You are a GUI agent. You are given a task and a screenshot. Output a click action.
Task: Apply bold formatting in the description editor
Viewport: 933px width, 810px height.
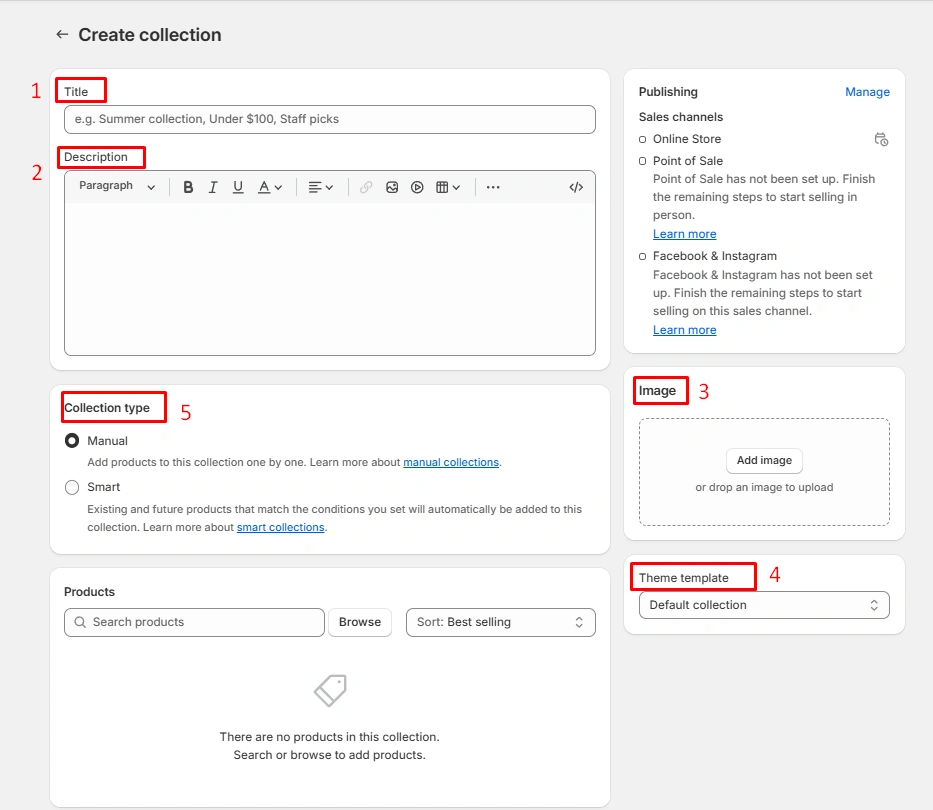click(x=188, y=186)
